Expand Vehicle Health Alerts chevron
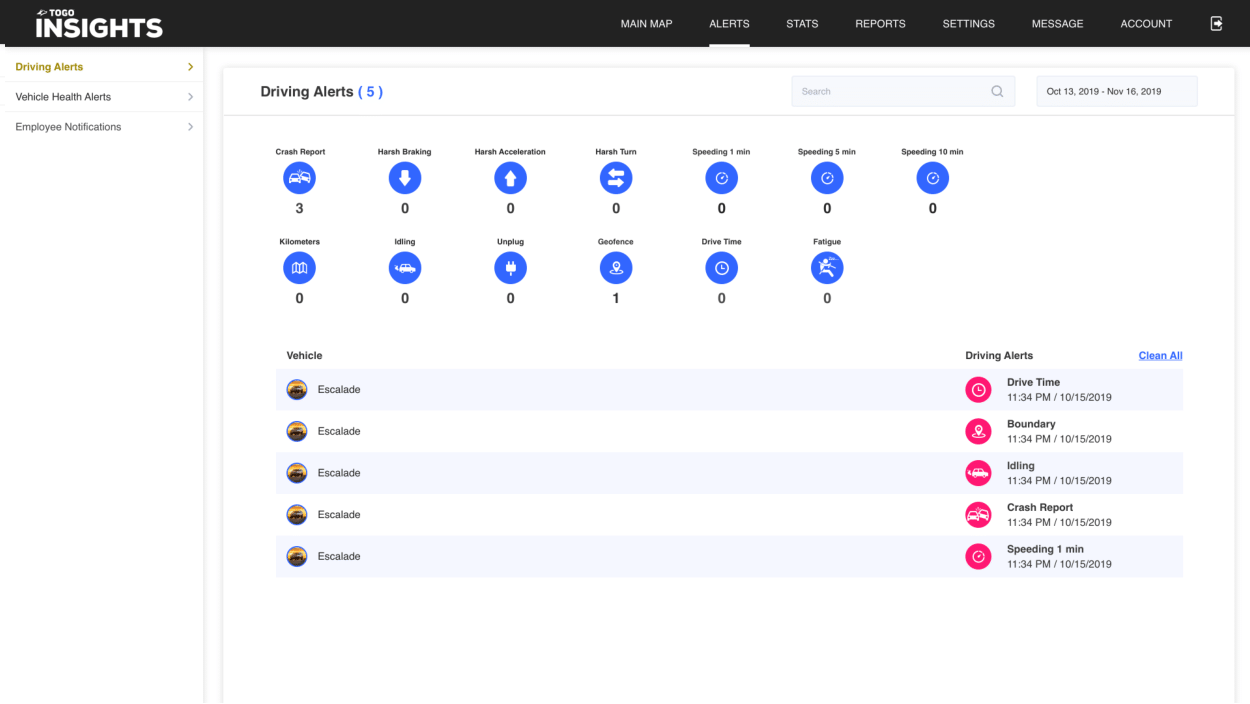Image resolution: width=1250 pixels, height=704 pixels. [190, 97]
